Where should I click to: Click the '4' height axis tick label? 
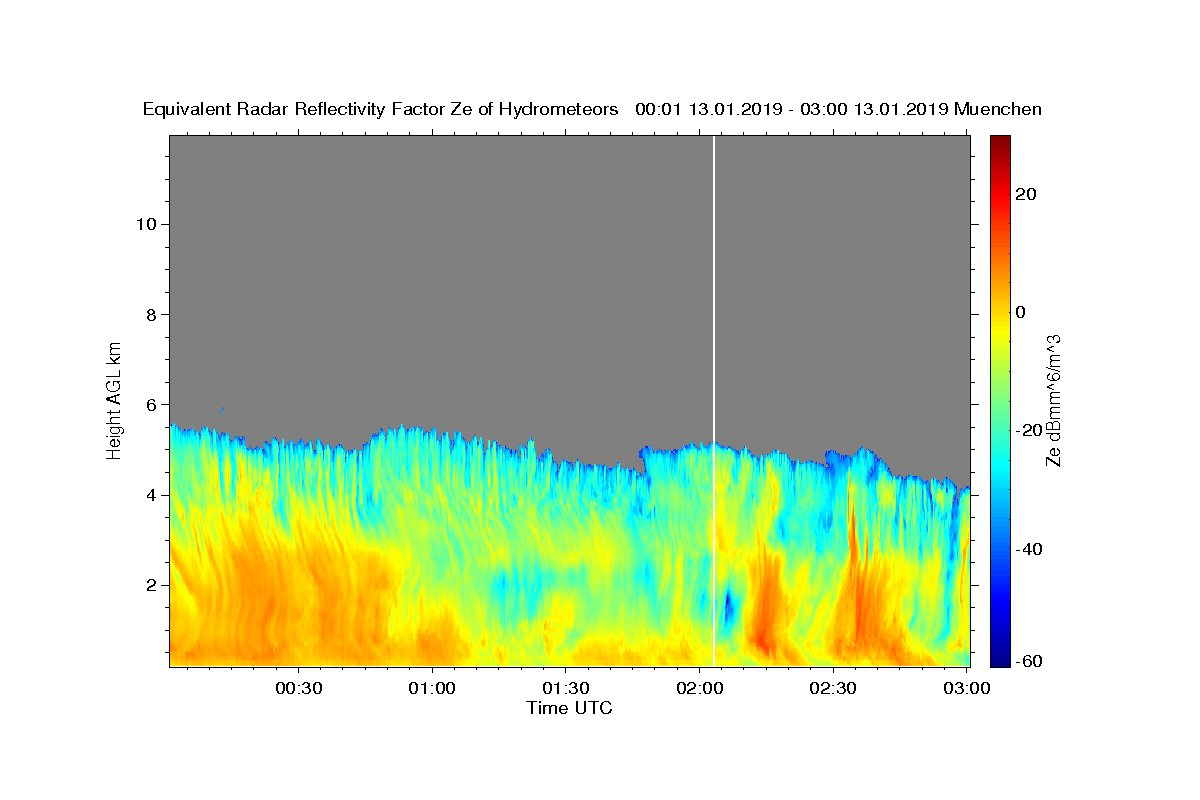pos(150,495)
